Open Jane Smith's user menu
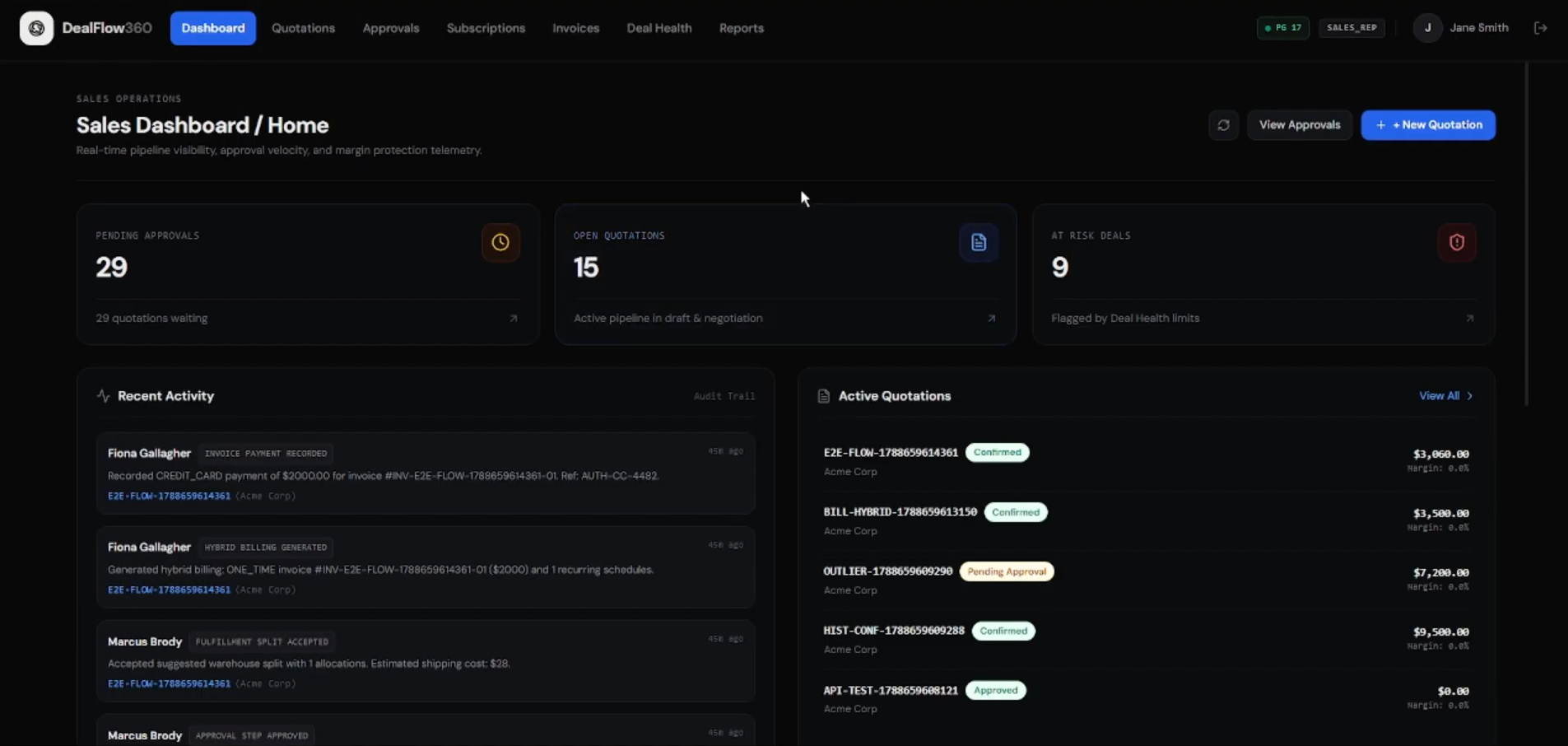Screen dimensions: 1568x746 1479,28
